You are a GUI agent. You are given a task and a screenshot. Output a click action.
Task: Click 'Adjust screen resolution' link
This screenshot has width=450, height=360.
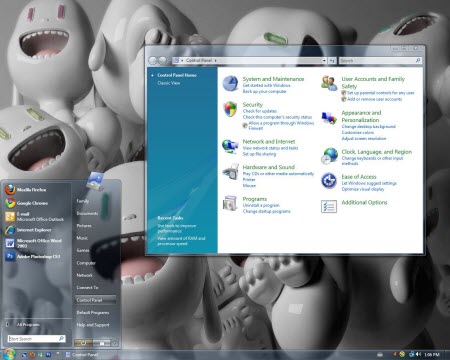364,138
